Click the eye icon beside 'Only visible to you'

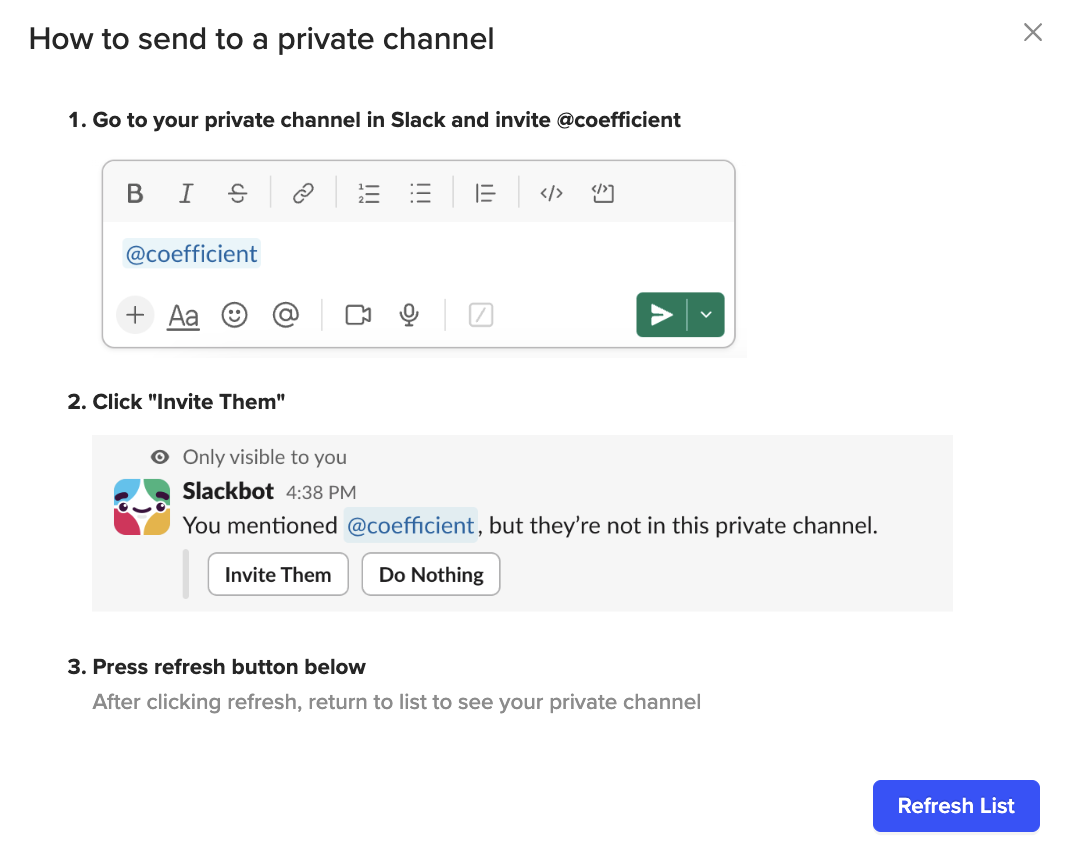(160, 457)
